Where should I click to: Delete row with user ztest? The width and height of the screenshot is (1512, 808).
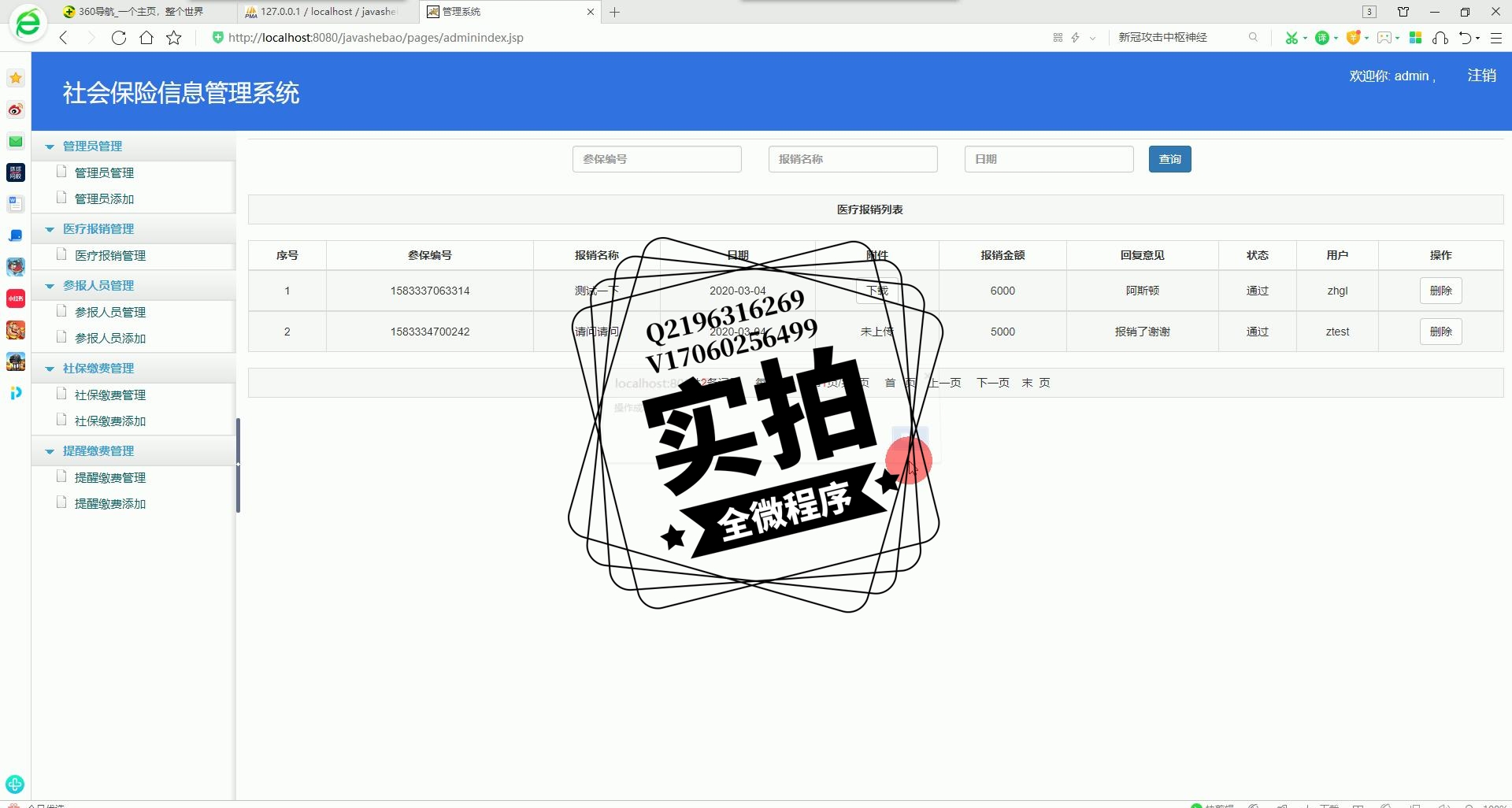tap(1440, 332)
